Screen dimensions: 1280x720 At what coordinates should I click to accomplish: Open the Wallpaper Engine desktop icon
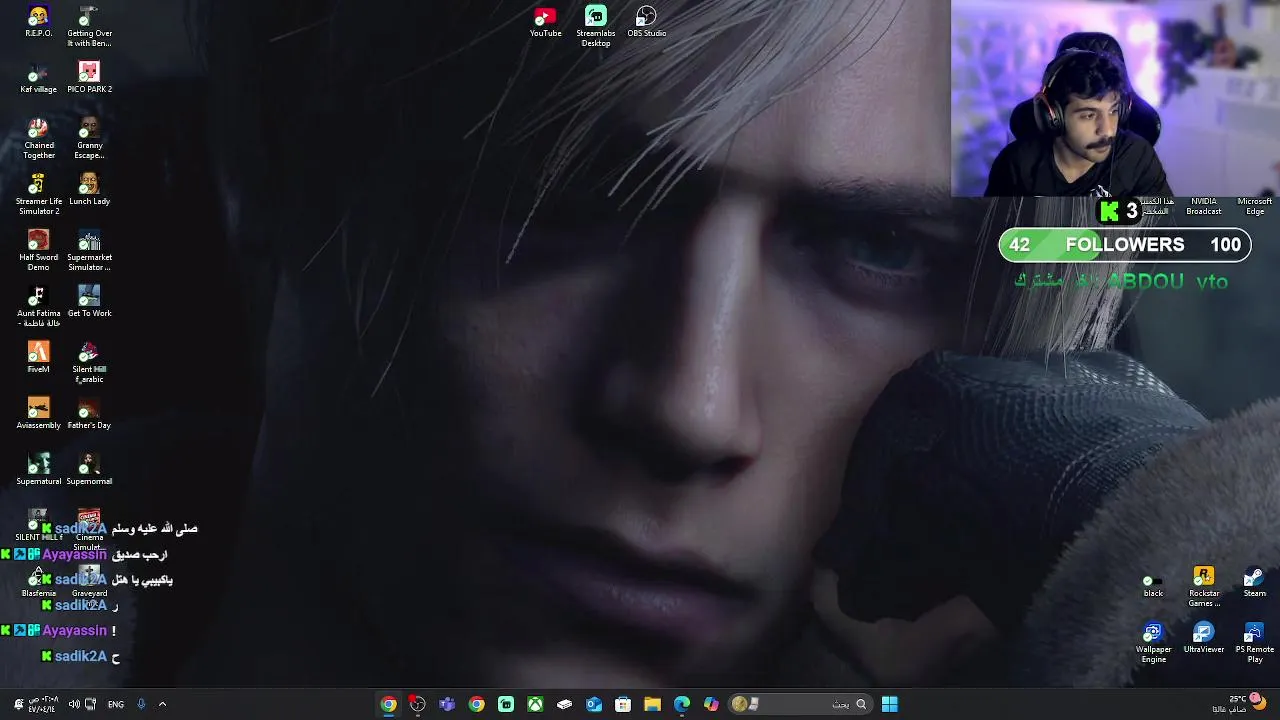(x=1153, y=643)
